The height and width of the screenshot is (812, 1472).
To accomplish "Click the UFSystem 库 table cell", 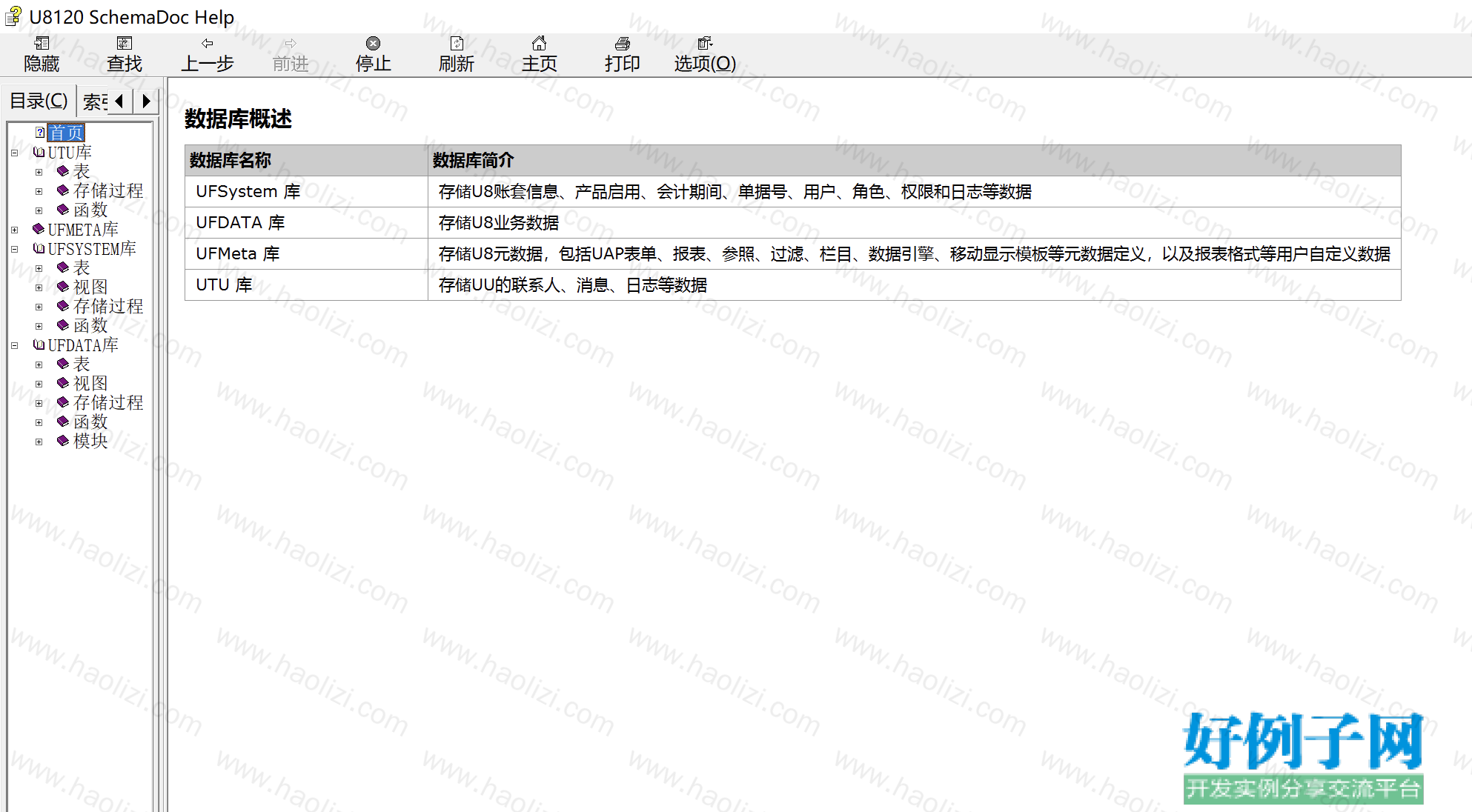I will (x=306, y=191).
